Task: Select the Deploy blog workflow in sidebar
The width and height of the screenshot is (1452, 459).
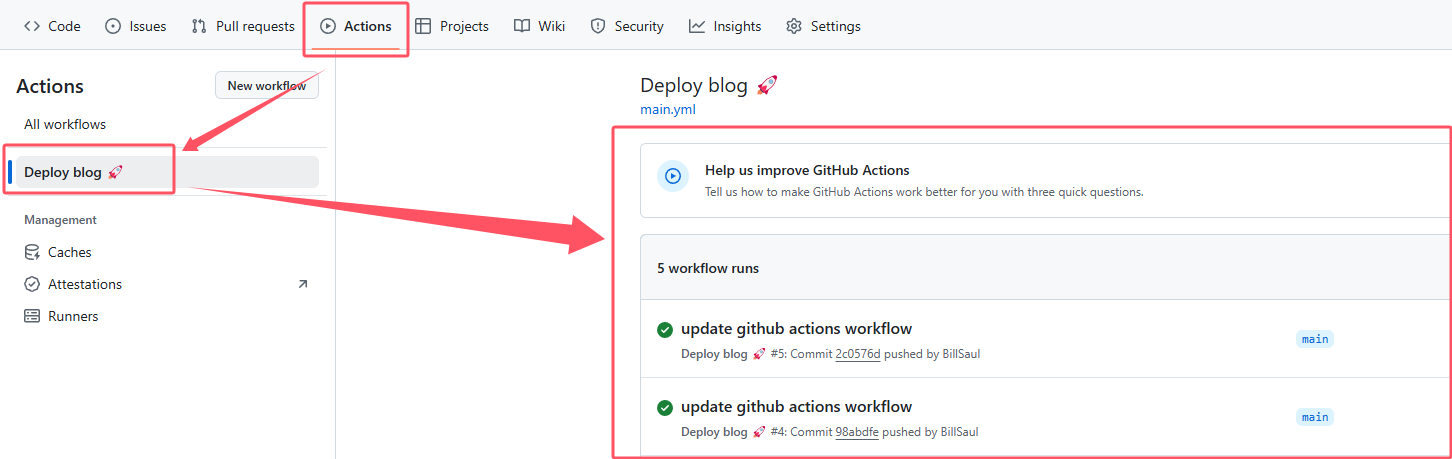Action: [167, 172]
